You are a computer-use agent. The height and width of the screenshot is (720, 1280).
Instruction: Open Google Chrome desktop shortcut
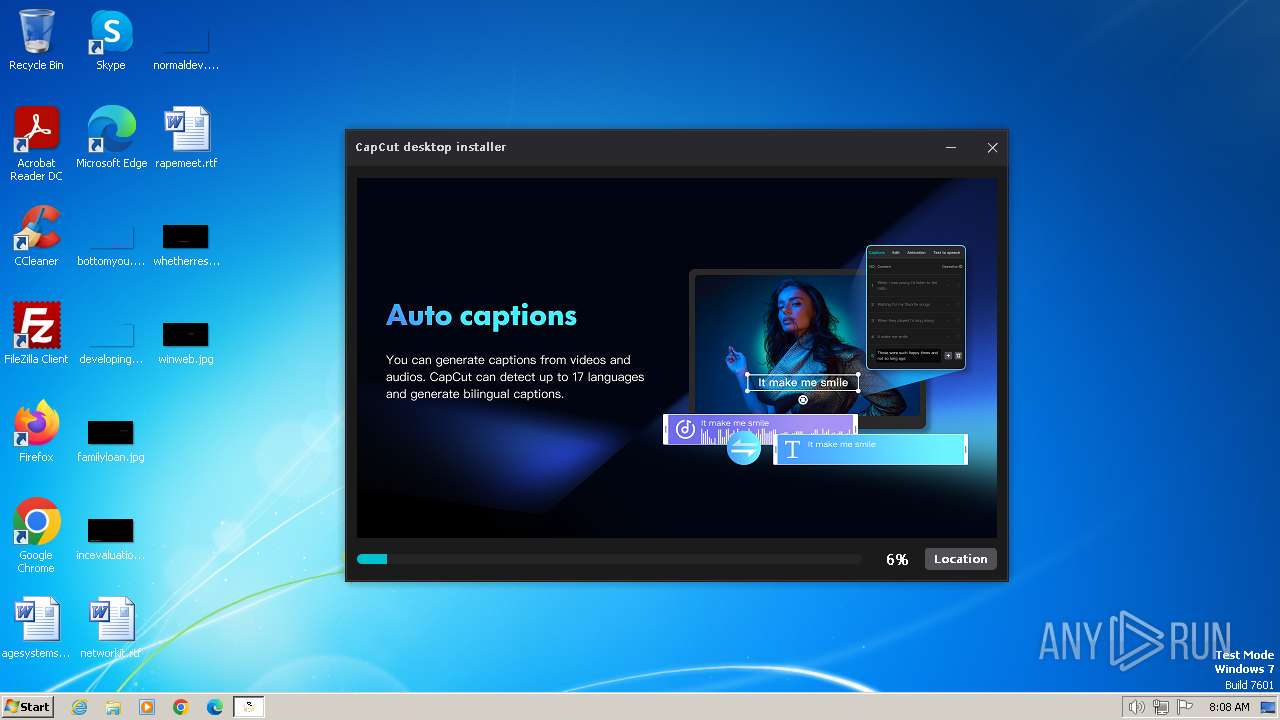pyautogui.click(x=36, y=536)
